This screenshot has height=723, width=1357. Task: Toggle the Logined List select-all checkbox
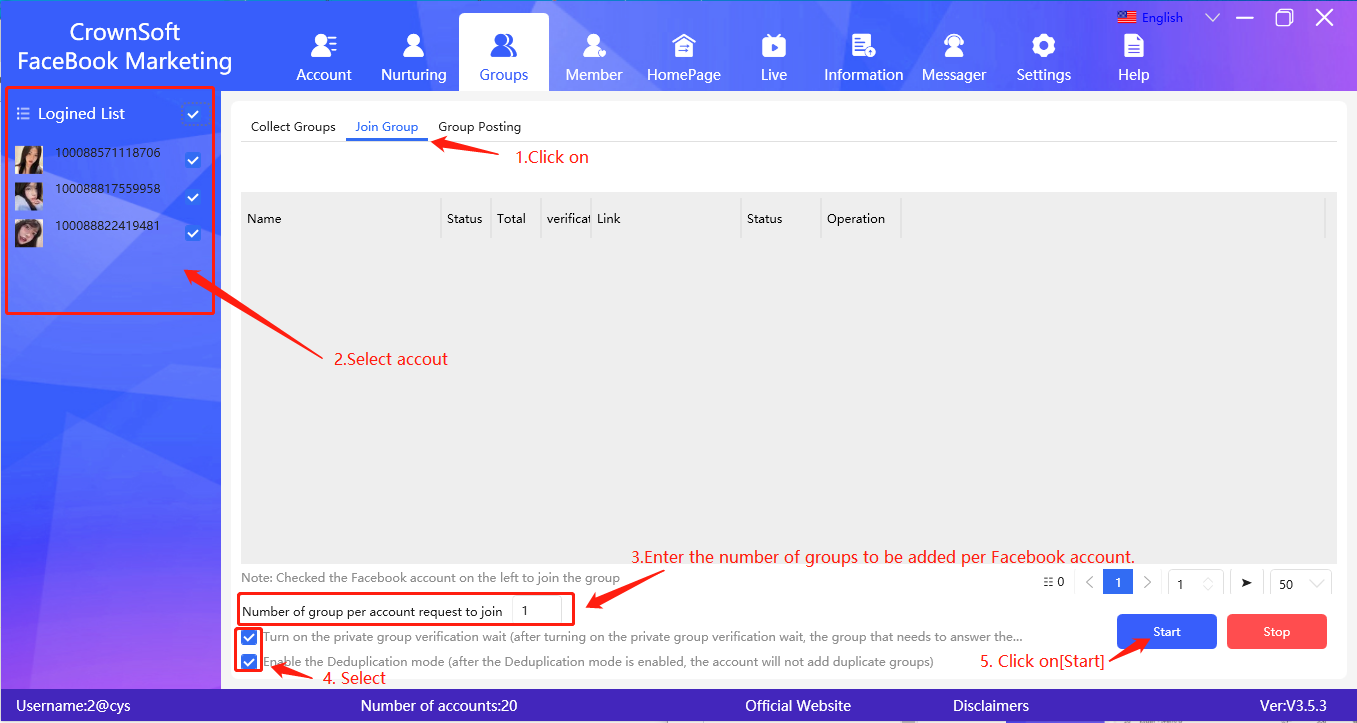coord(193,114)
